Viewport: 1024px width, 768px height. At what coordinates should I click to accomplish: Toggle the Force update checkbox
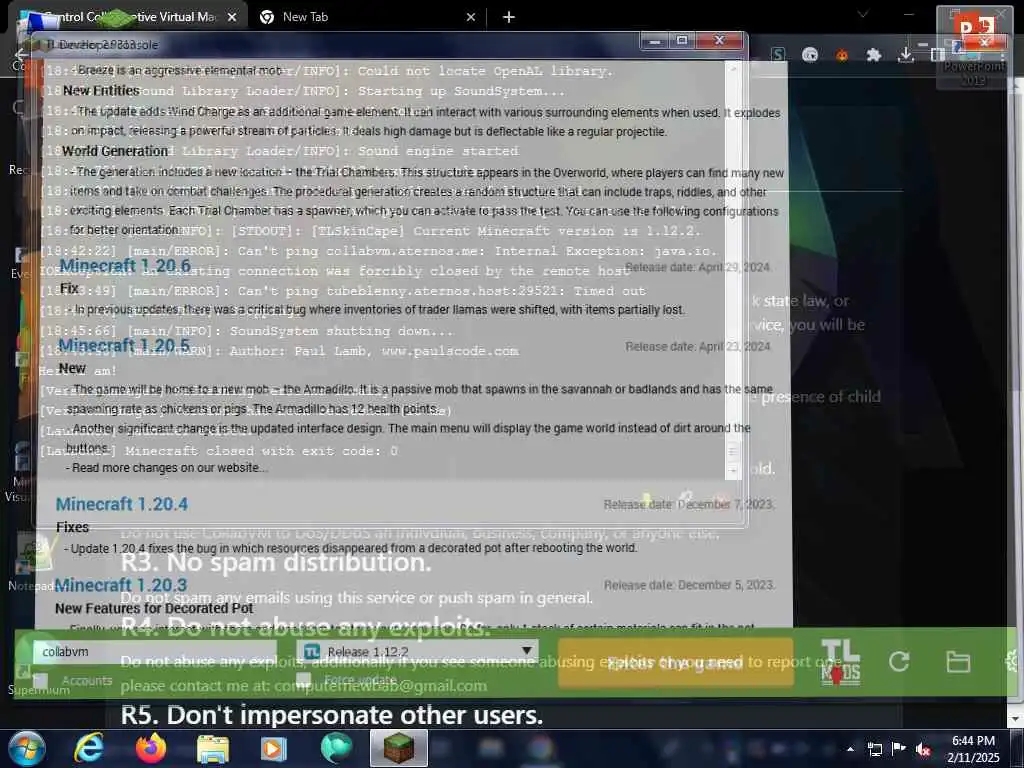tap(303, 680)
